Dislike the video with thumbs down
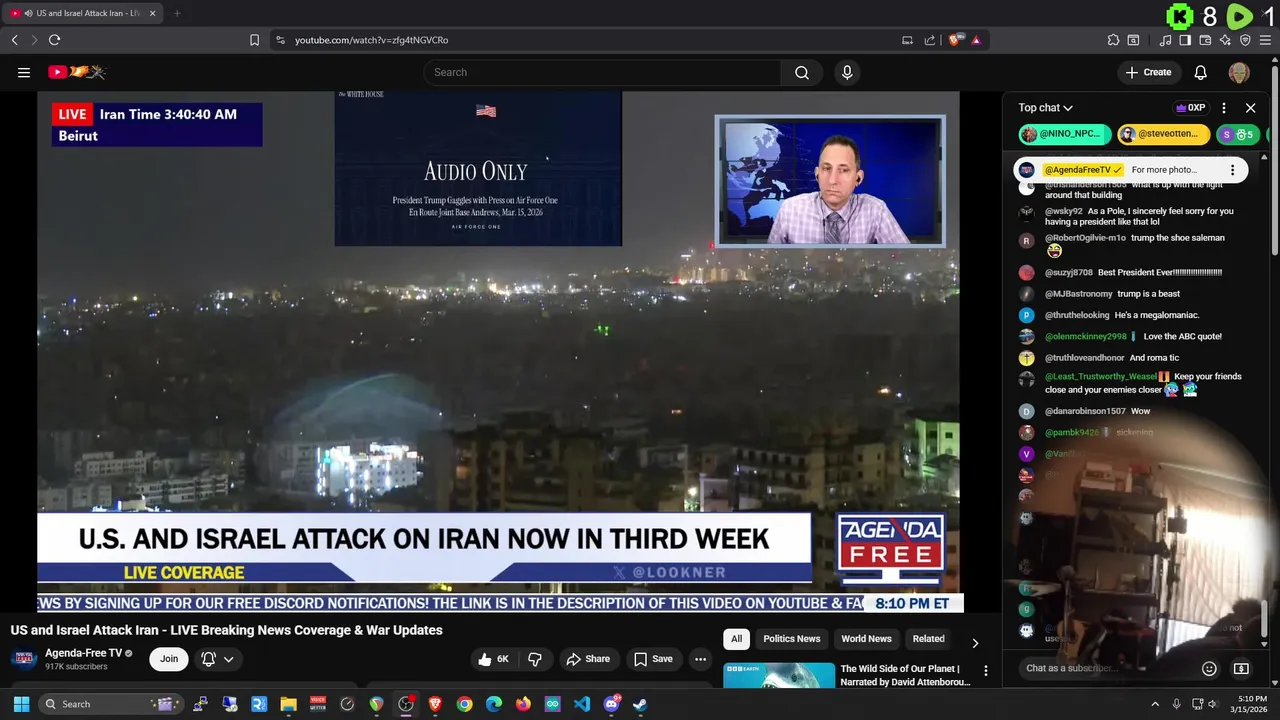The width and height of the screenshot is (1280, 720). tap(535, 659)
